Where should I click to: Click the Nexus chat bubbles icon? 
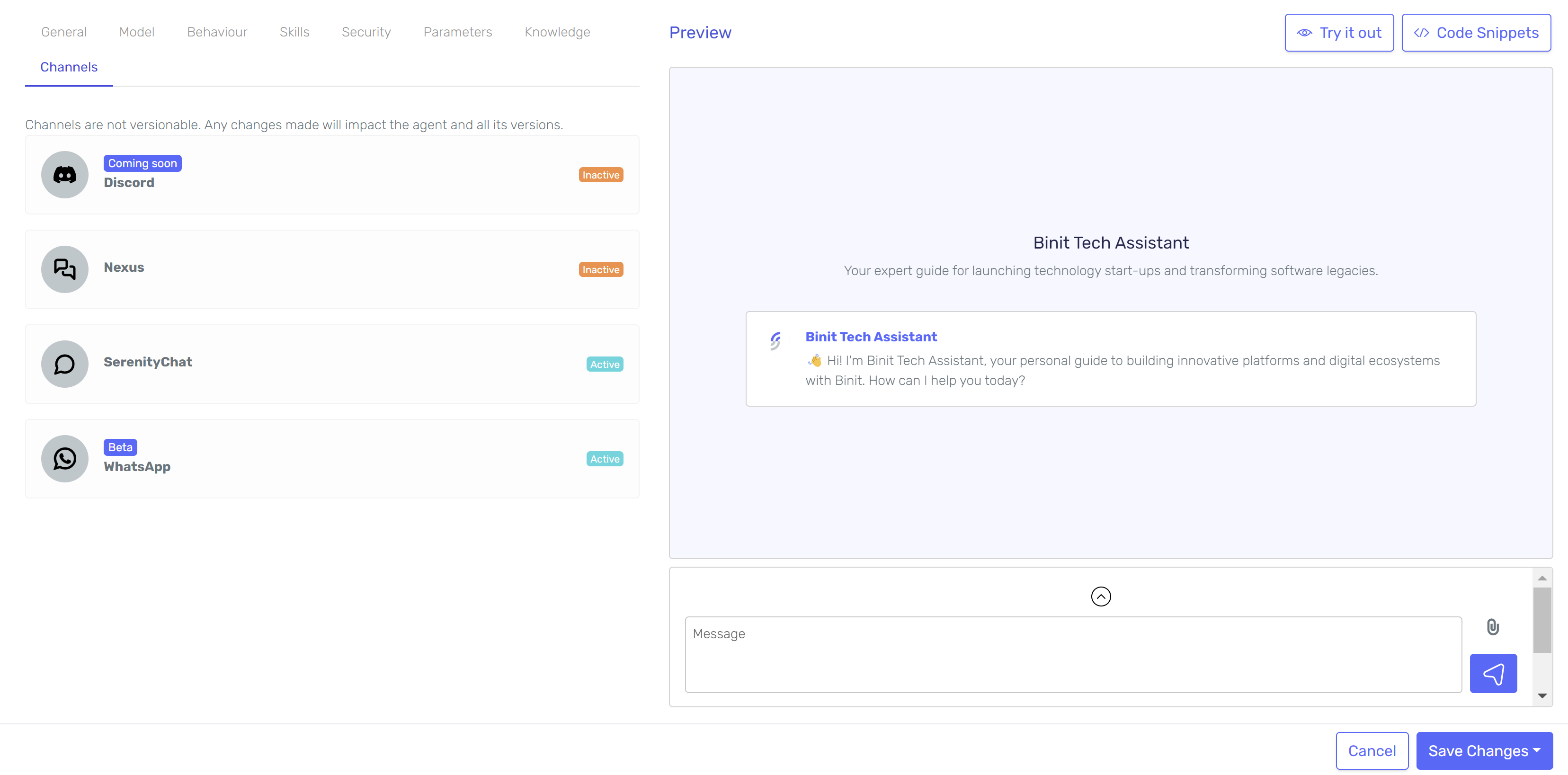point(64,269)
